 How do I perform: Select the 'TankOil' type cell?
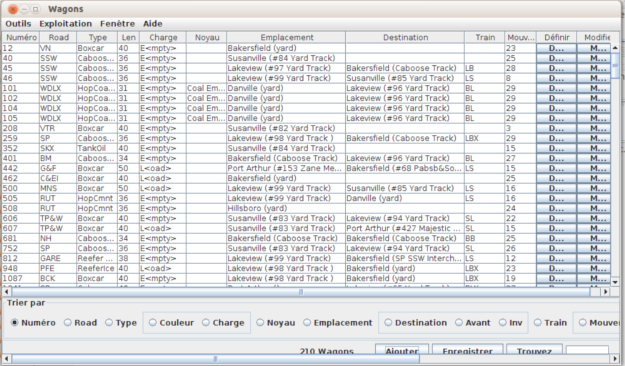(x=97, y=148)
